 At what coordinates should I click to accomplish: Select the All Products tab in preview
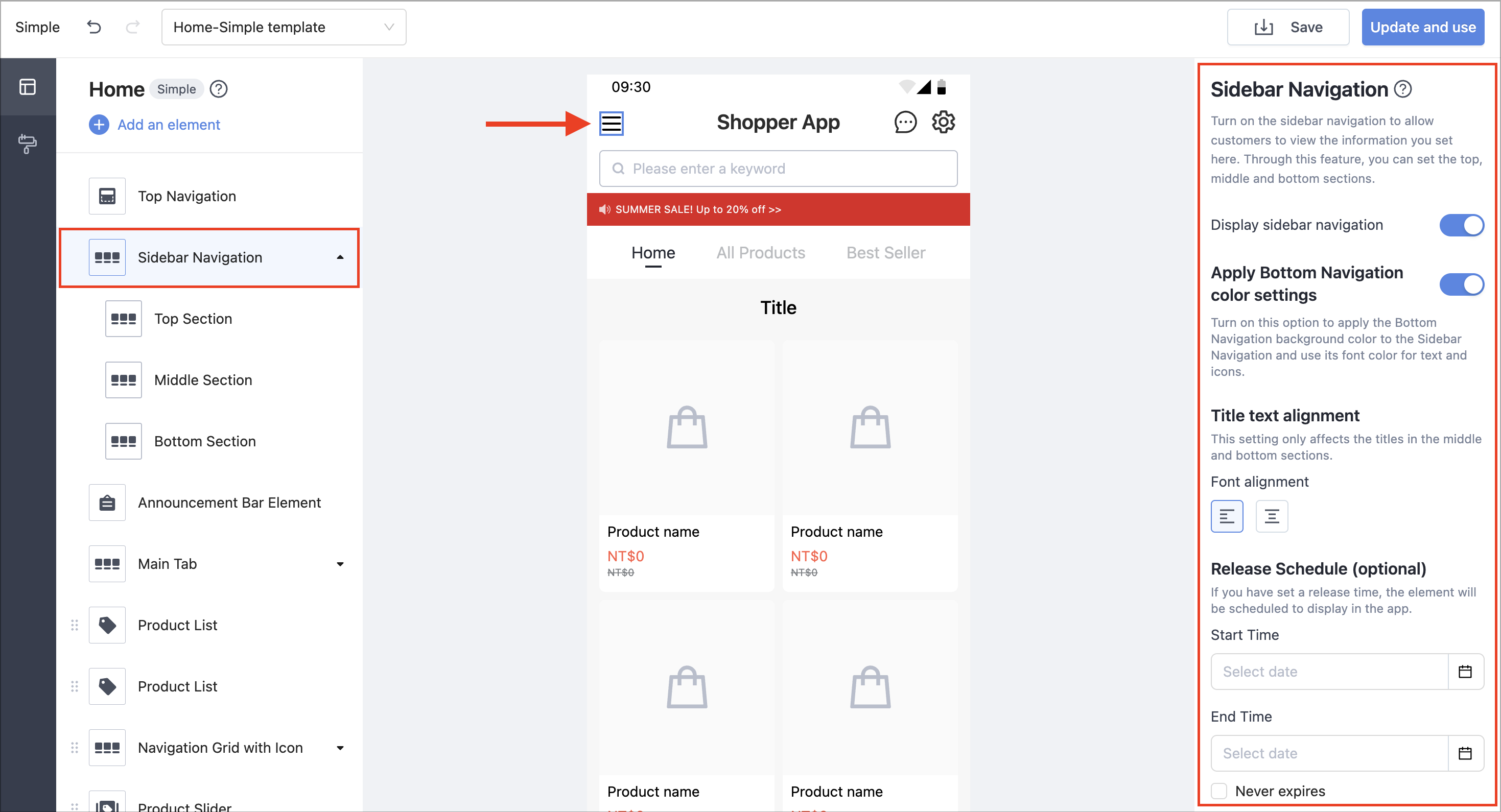pyautogui.click(x=760, y=253)
